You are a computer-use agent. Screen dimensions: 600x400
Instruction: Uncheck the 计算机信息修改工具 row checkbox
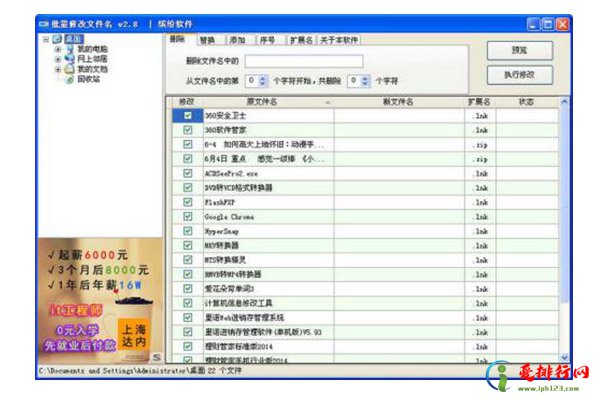point(188,303)
